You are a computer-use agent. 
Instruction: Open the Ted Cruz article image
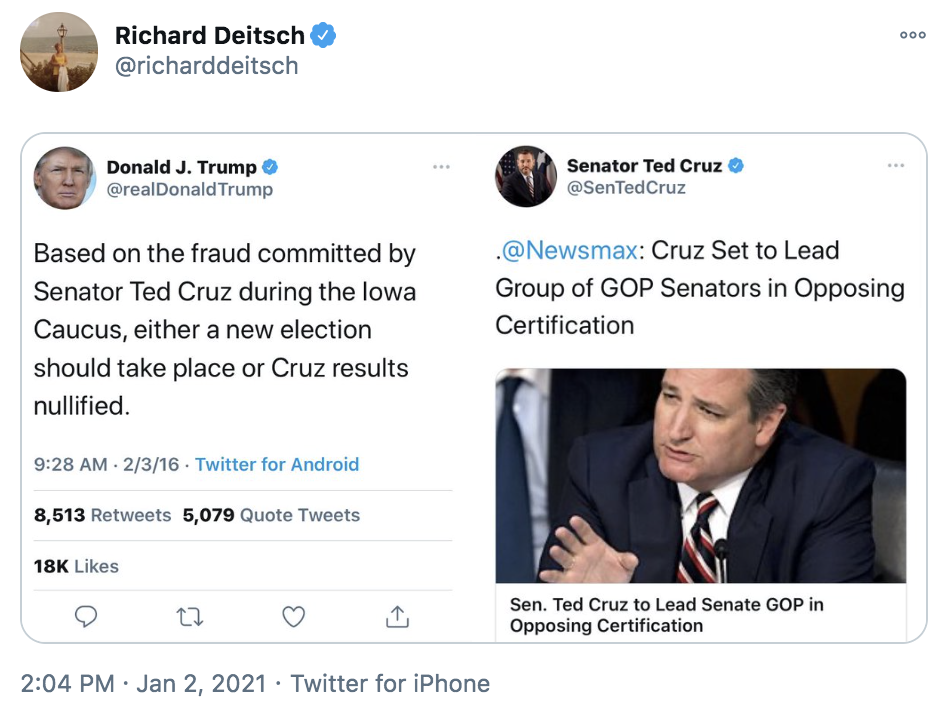click(700, 476)
